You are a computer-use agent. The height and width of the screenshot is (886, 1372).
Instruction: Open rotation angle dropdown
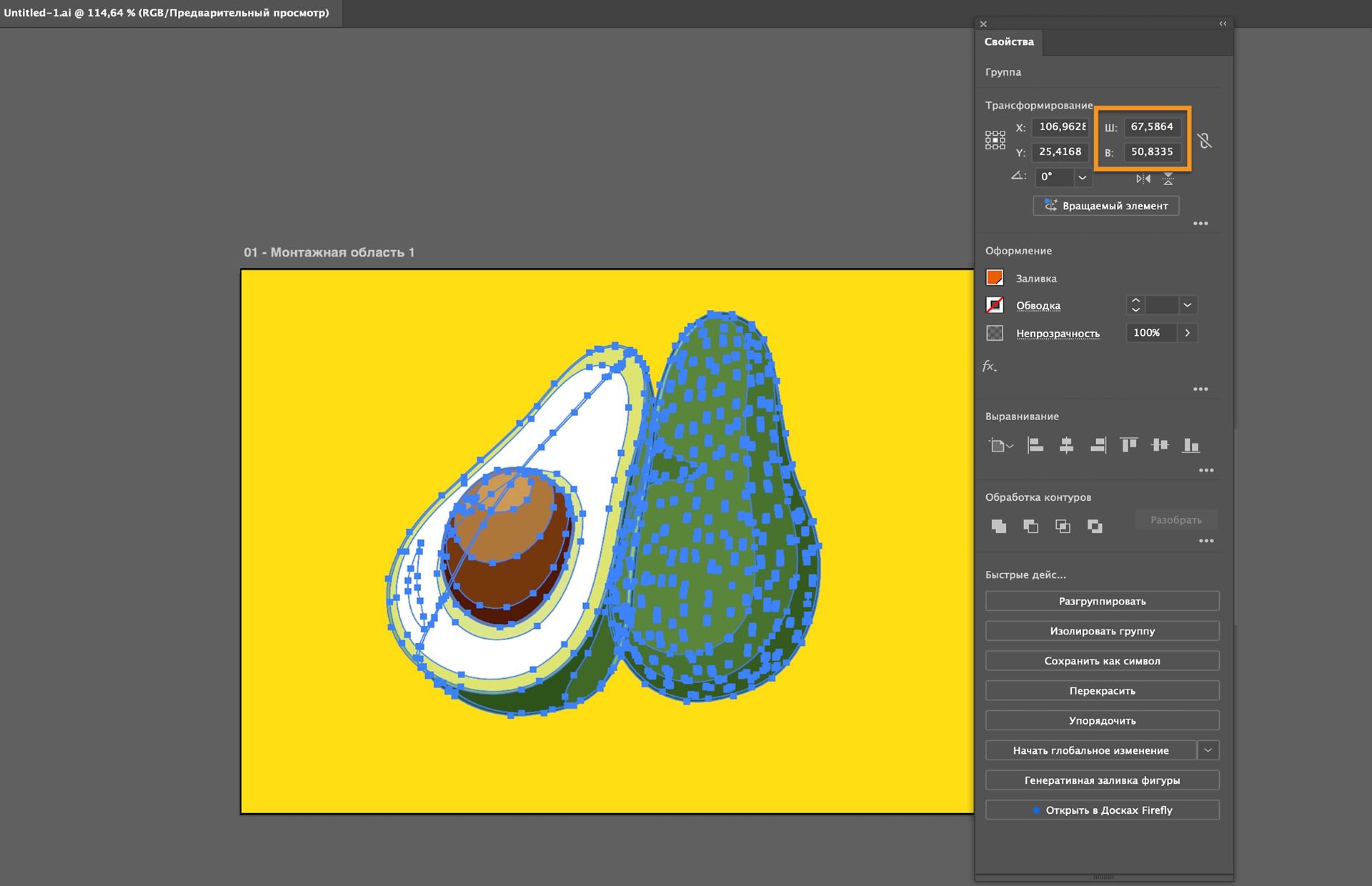point(1083,177)
